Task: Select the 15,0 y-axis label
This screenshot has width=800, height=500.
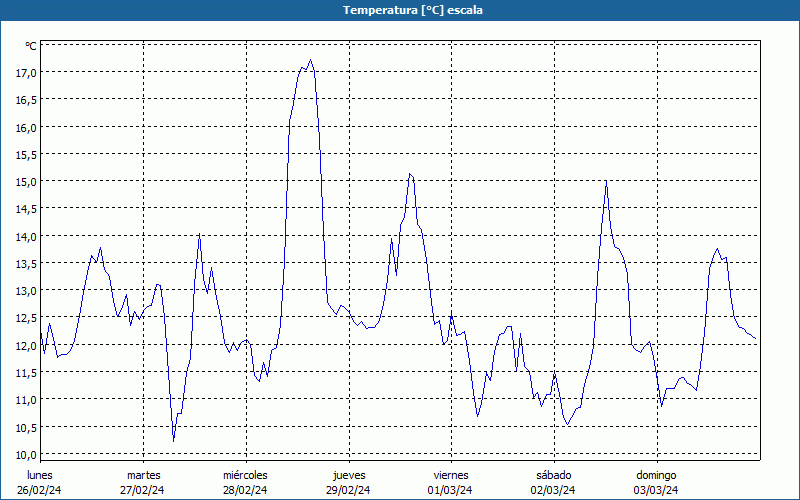Action: point(26,182)
